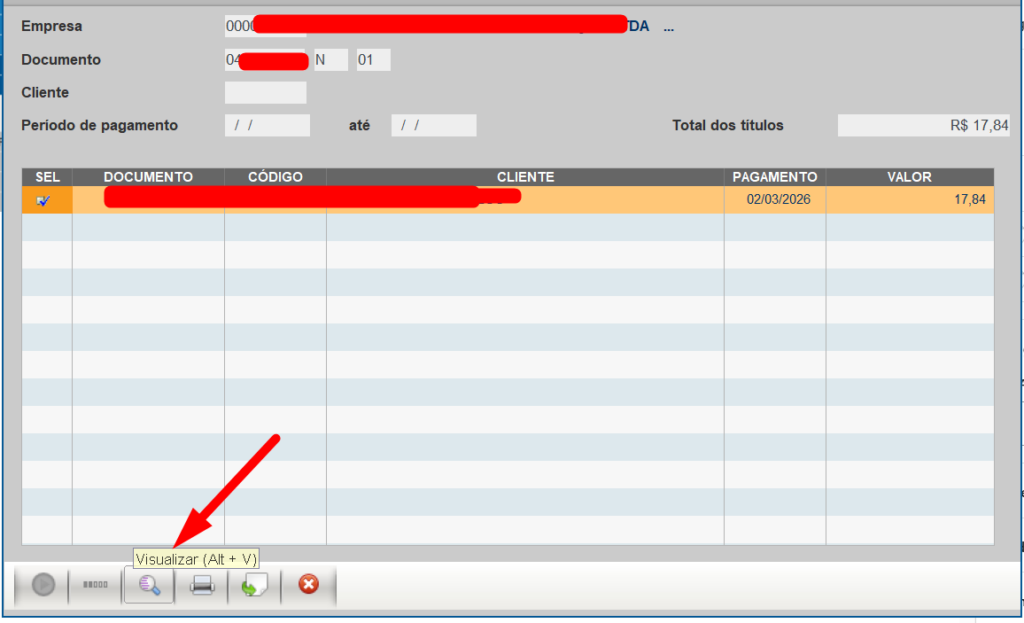This screenshot has width=1024, height=623.
Task: Click the dotted progress bar icon
Action: tap(95, 586)
